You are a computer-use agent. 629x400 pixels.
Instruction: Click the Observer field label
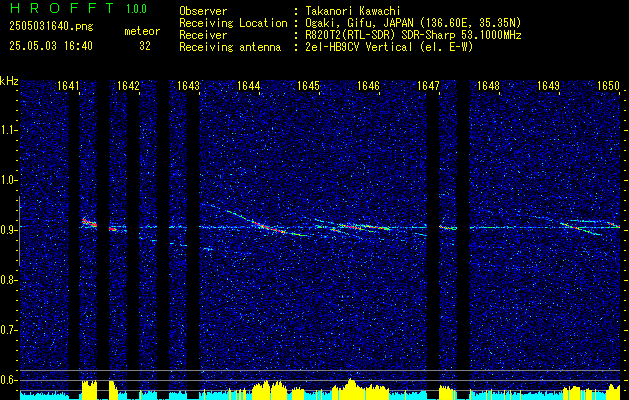[203, 11]
